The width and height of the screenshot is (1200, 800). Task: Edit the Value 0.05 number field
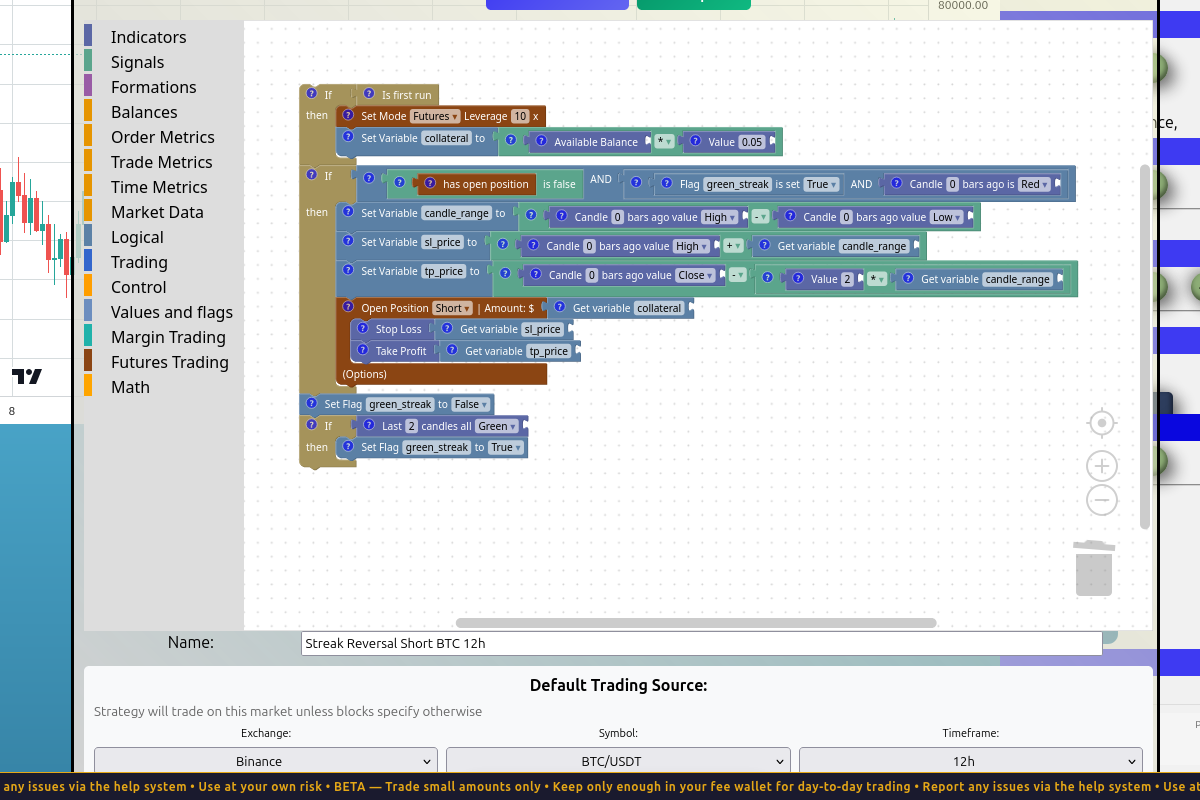[x=751, y=142]
